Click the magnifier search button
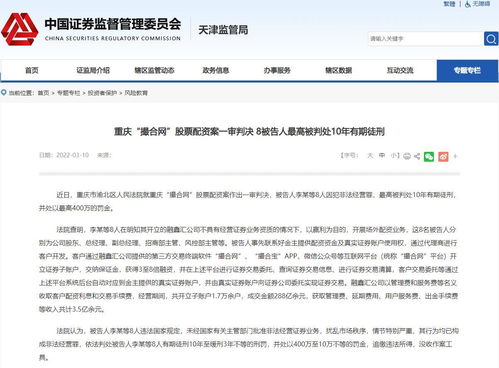The image size is (499, 368). tap(491, 39)
